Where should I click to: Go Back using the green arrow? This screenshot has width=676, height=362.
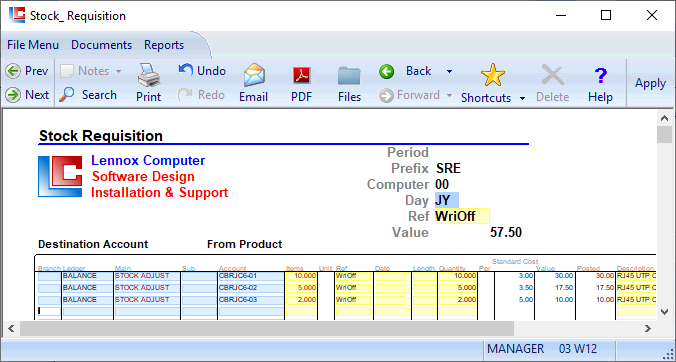click(x=387, y=71)
